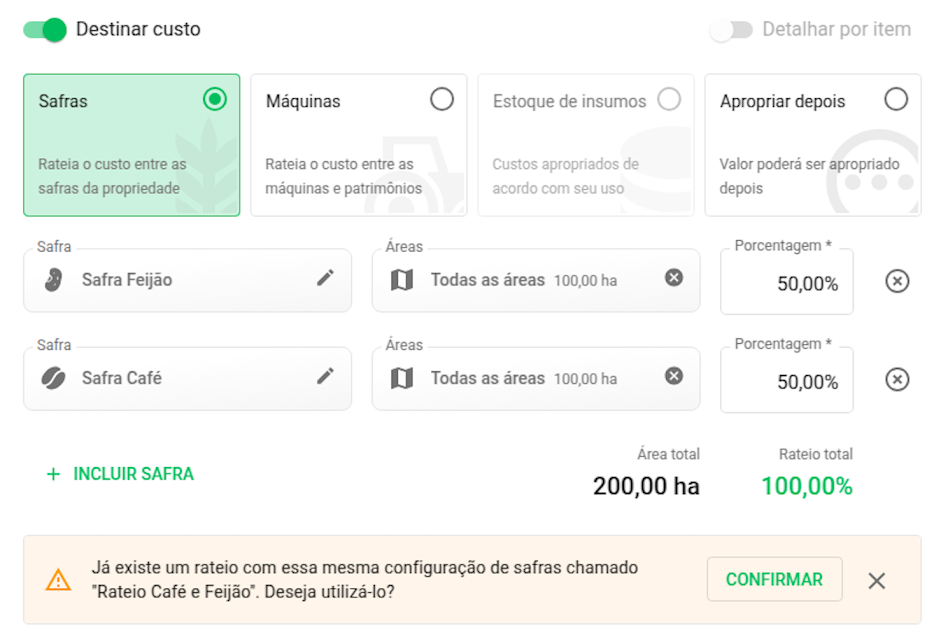This screenshot has width=941, height=644.
Task: Dismiss the existing rateio warning banner
Action: coord(877,581)
